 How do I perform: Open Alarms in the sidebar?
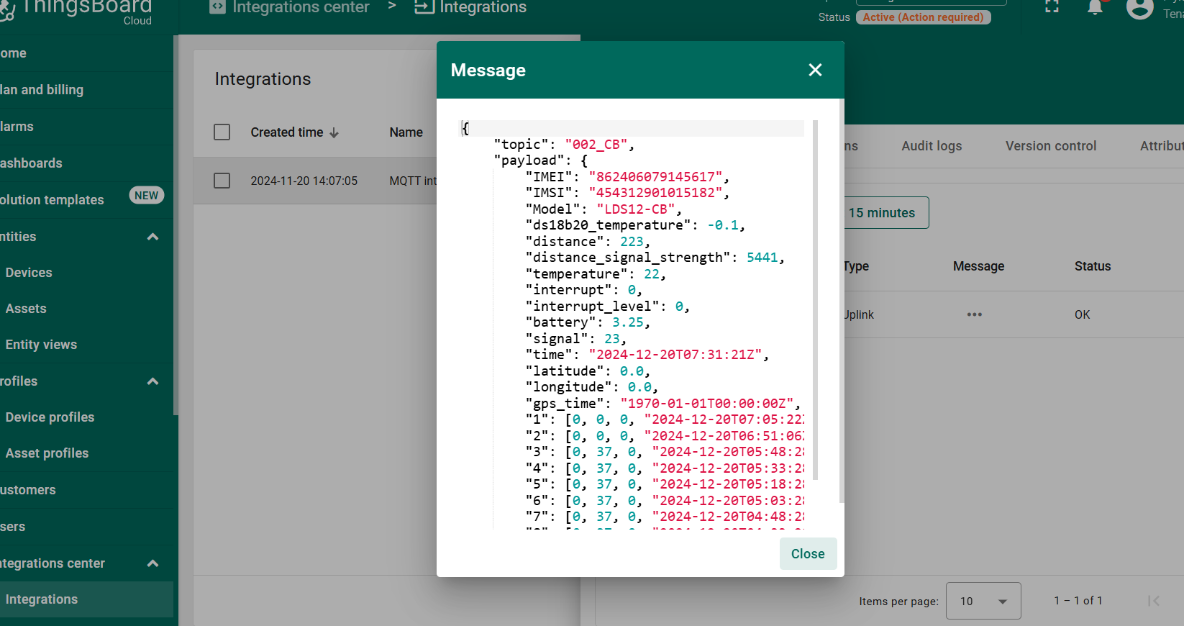(86, 126)
